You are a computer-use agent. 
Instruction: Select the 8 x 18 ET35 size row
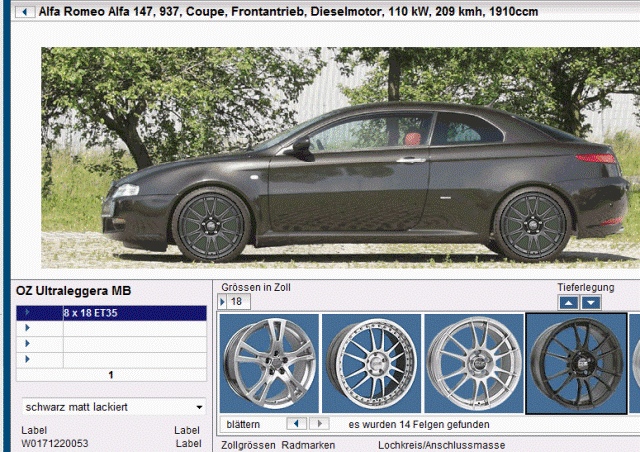pyautogui.click(x=134, y=313)
